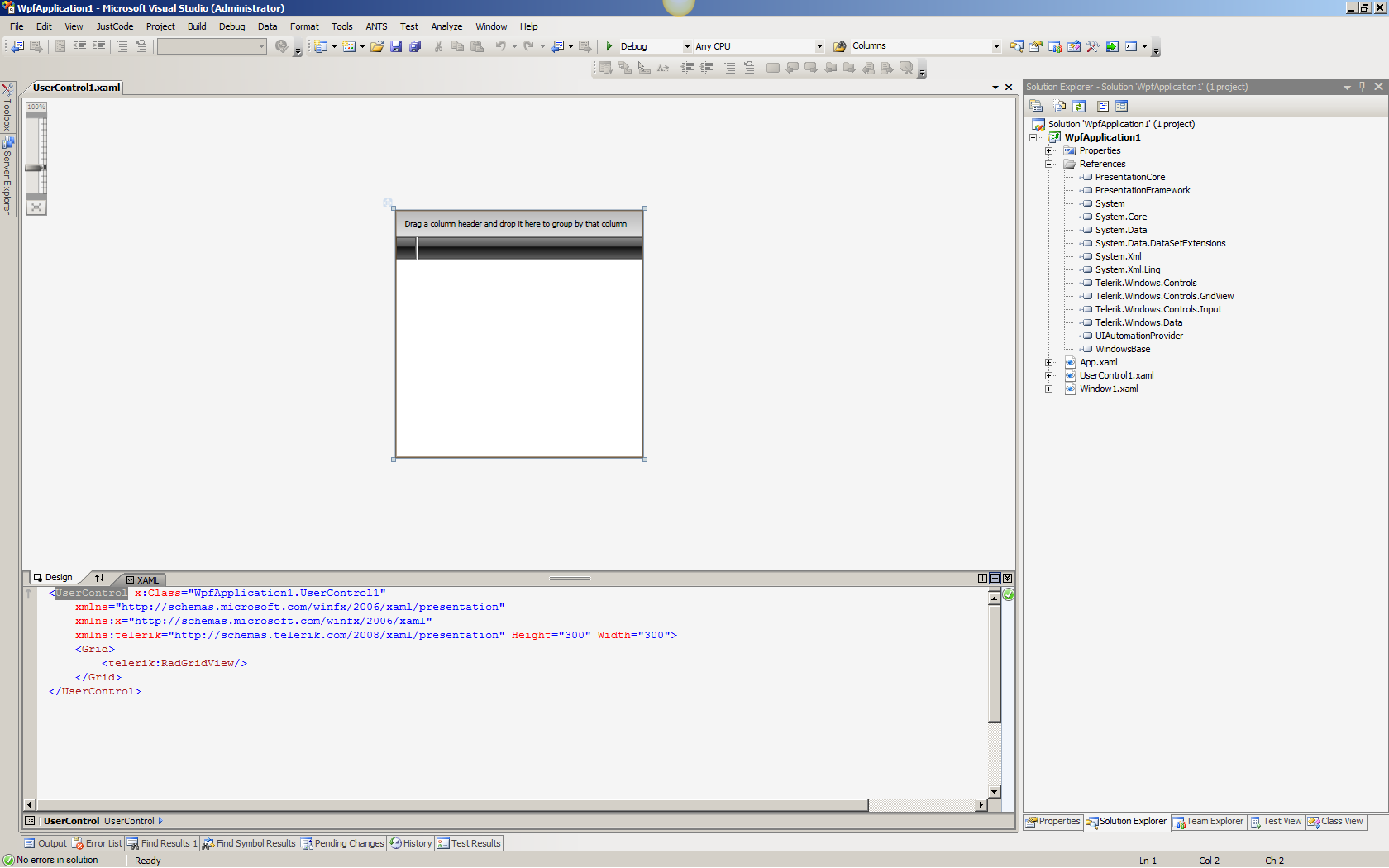Click the Find in Files icon beside Columns
Screen dimensions: 1389x868
pos(840,46)
